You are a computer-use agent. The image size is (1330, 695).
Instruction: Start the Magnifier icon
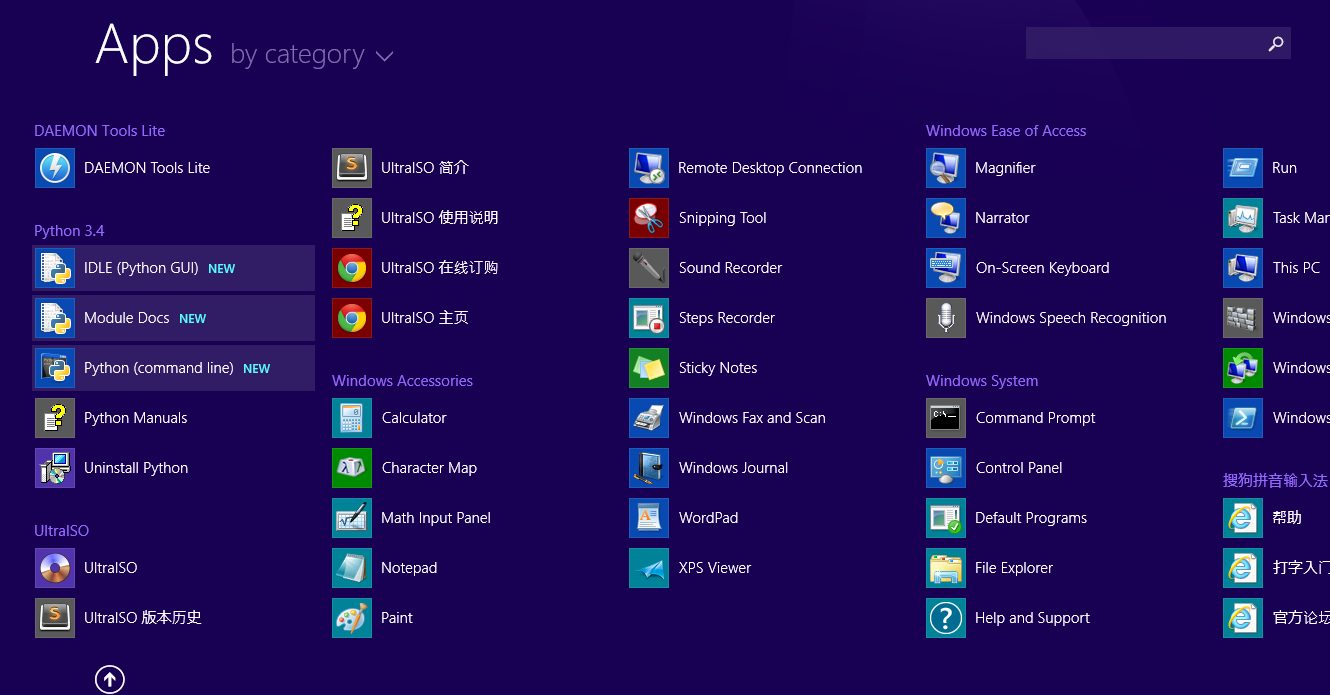pos(946,168)
